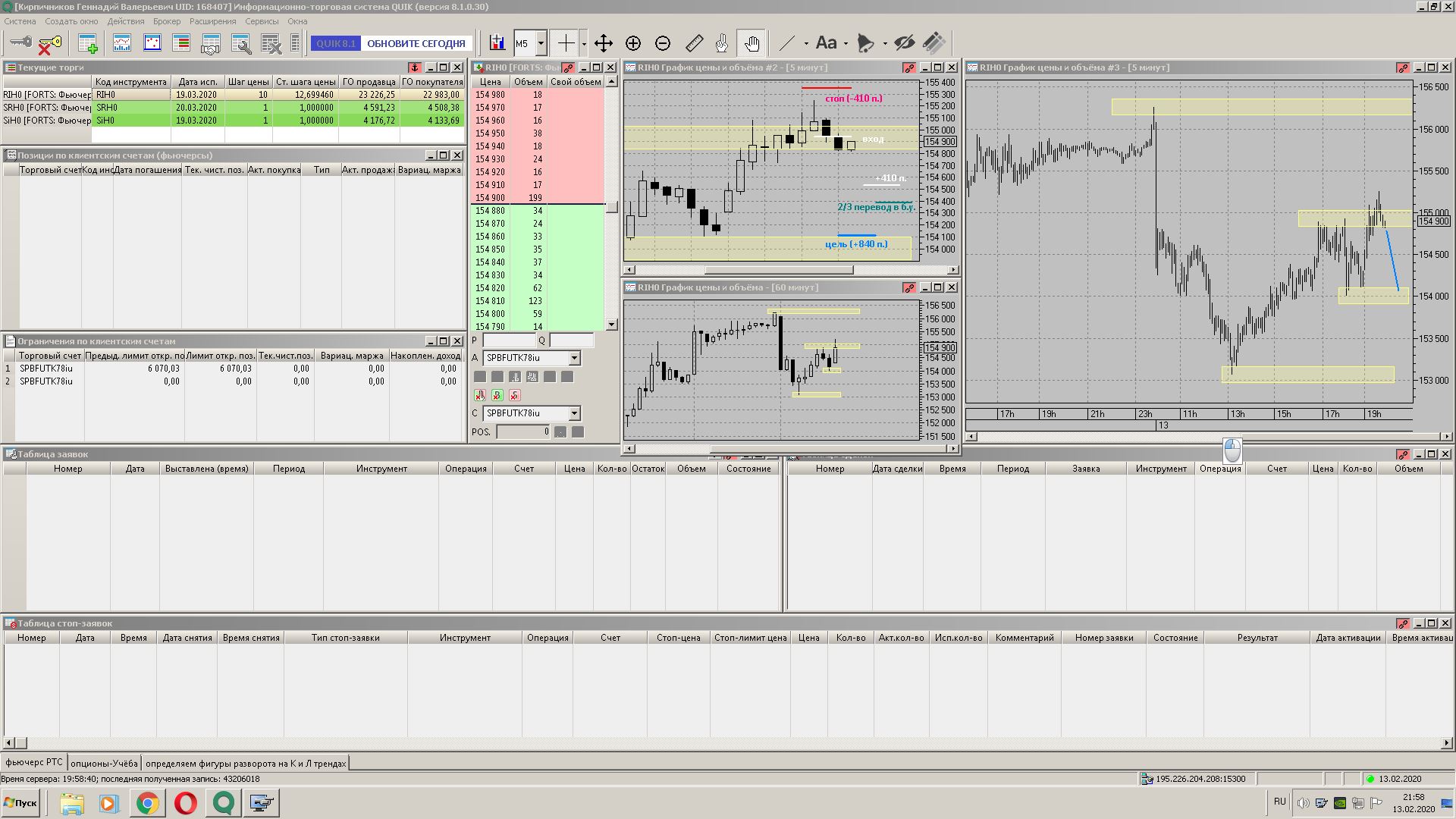
Task: Select the four-arrow move tool
Action: pos(603,43)
